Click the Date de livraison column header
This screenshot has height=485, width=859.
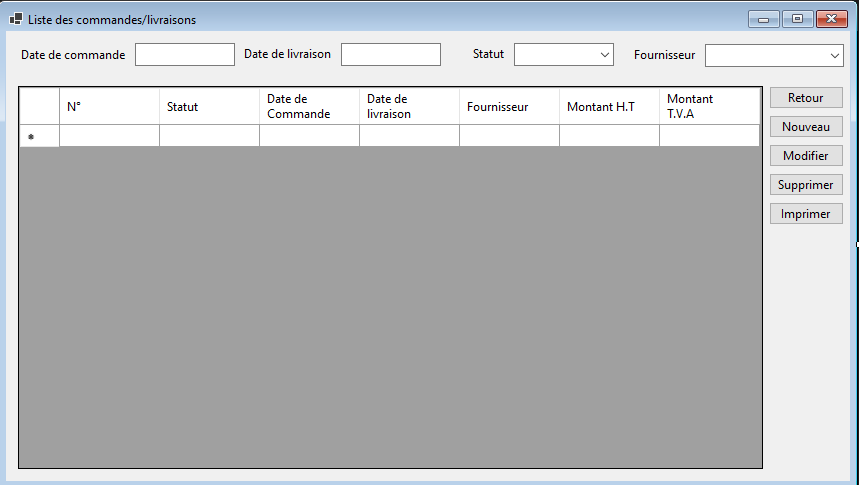409,106
